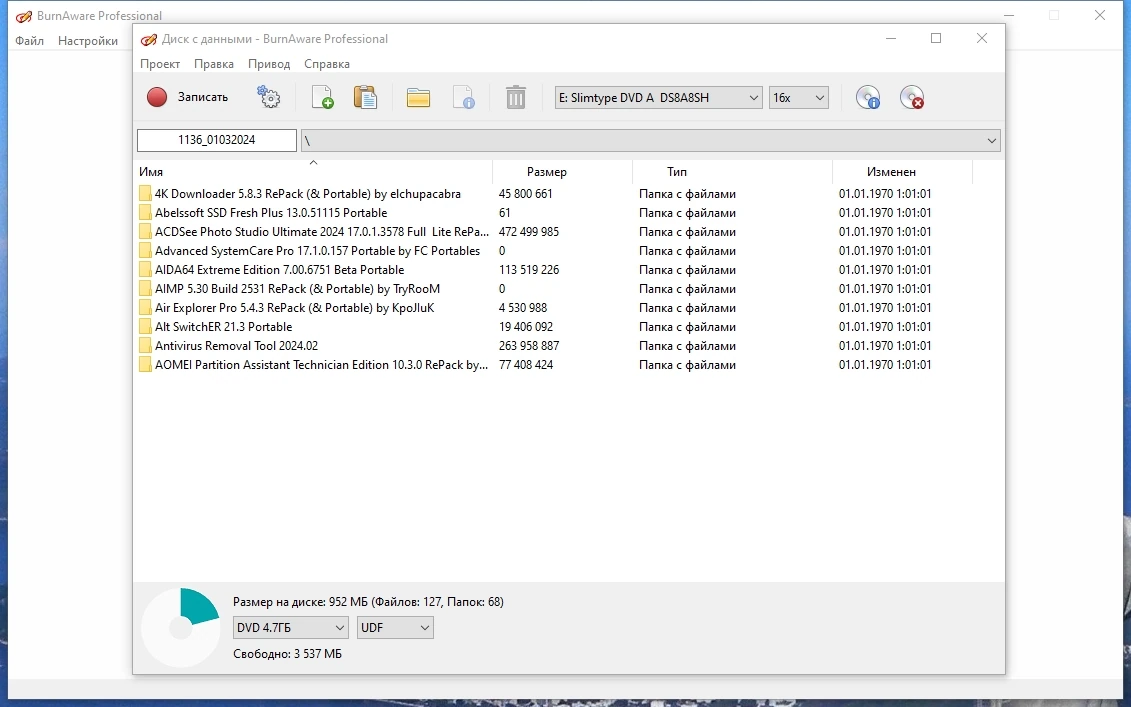Open the UDF file system dropdown
The height and width of the screenshot is (707, 1131).
pos(395,628)
